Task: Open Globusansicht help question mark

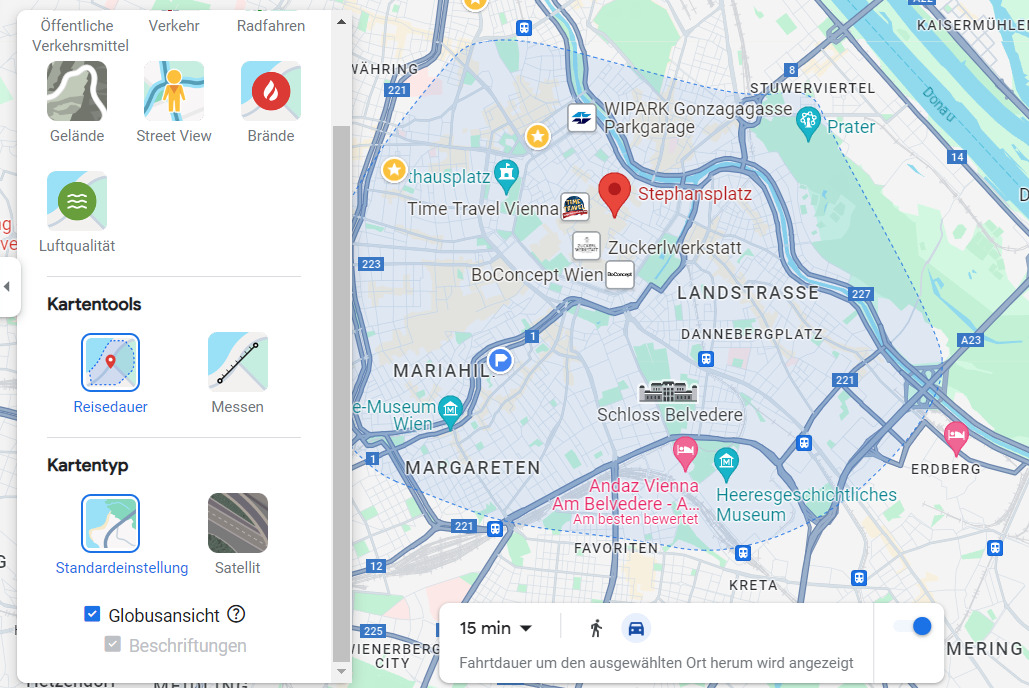Action: click(x=236, y=614)
